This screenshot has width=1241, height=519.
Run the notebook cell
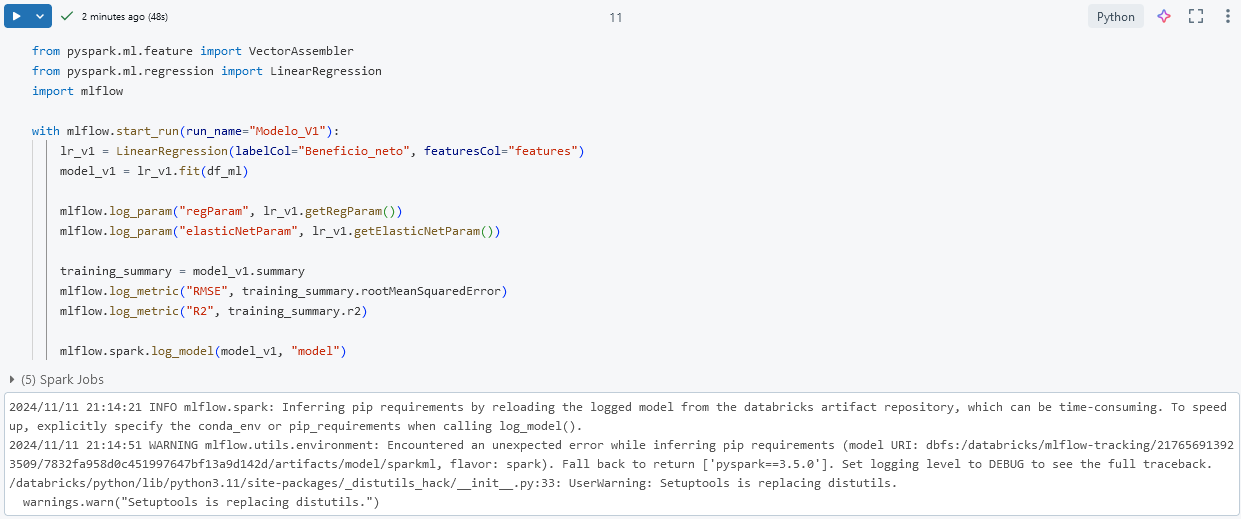point(16,16)
